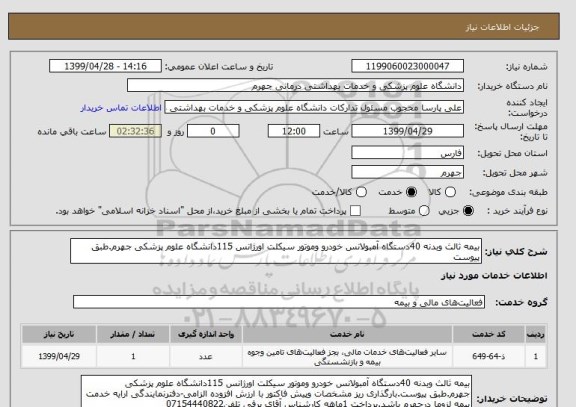Select the کالا radio button
The height and width of the screenshot is (407, 576).
[450, 192]
